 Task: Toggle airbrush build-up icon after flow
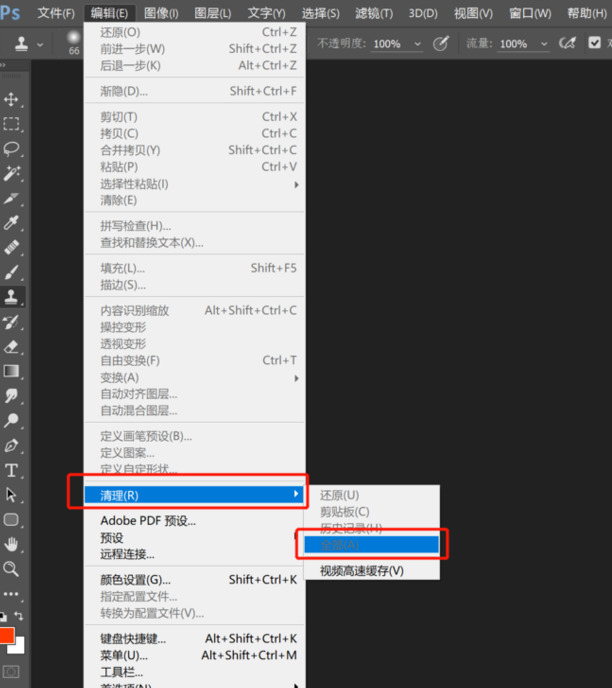click(x=567, y=43)
